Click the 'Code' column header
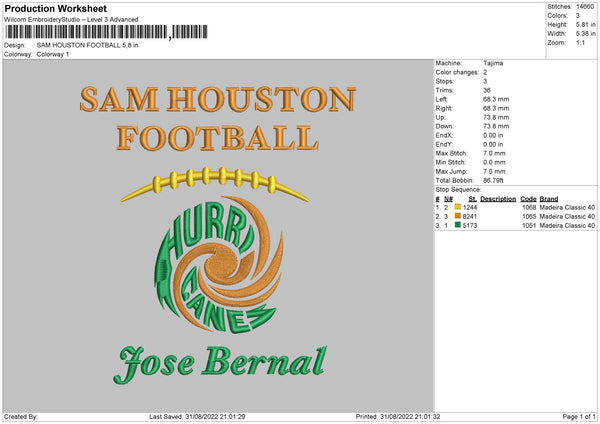The width and height of the screenshot is (600, 424). 528,199
